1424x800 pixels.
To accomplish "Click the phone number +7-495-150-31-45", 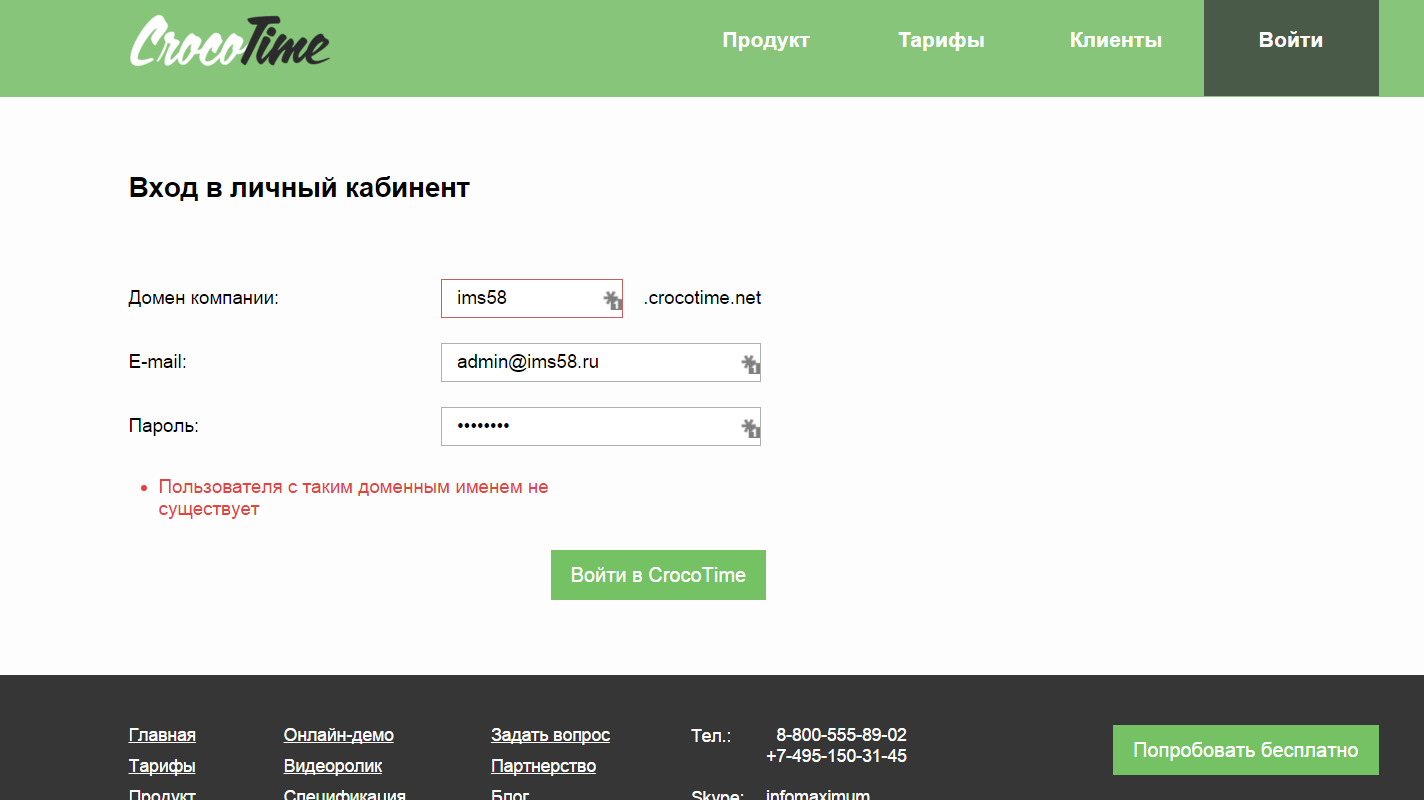I will 836,756.
